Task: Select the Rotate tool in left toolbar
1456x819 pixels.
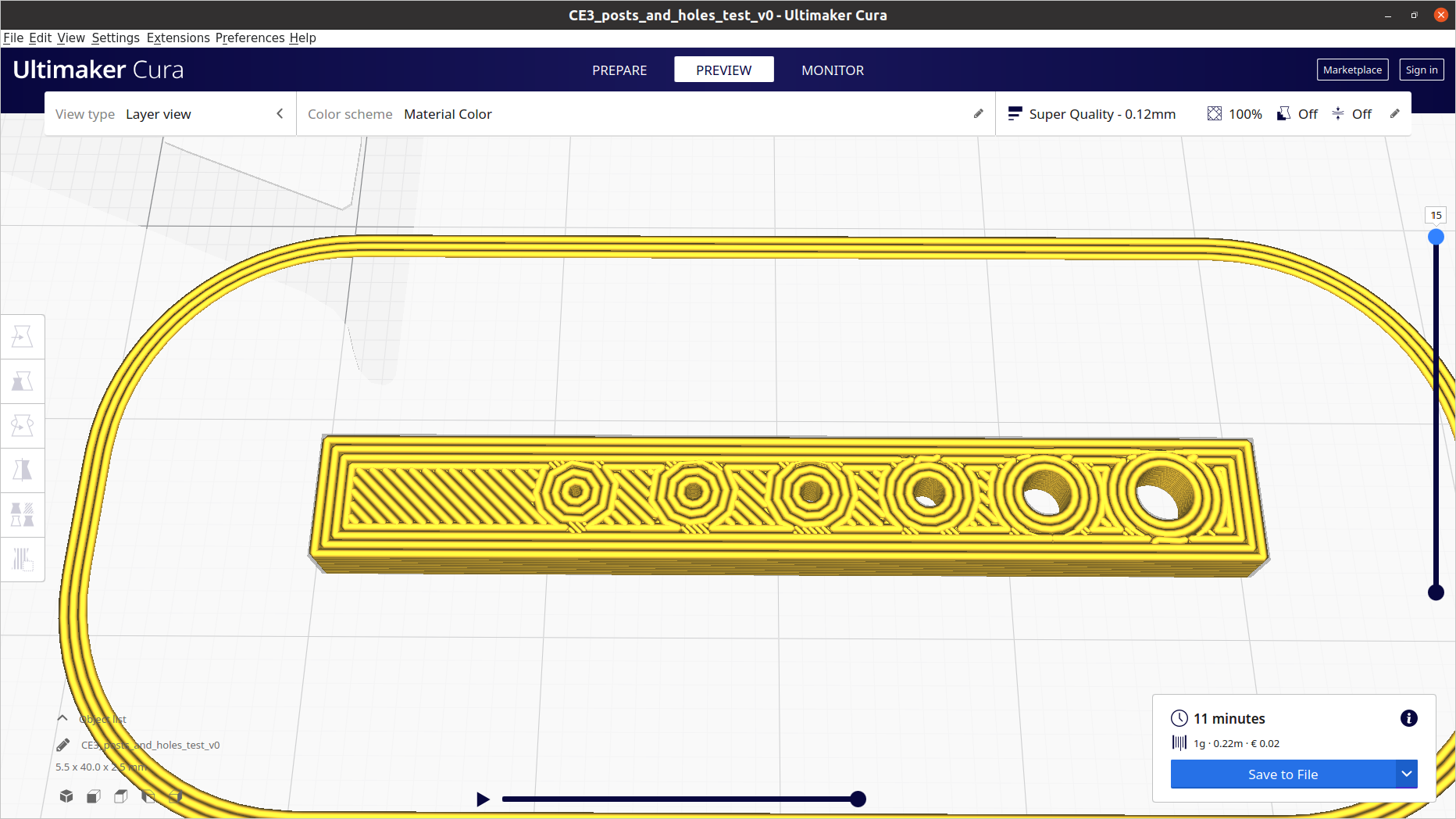Action: pos(22,426)
